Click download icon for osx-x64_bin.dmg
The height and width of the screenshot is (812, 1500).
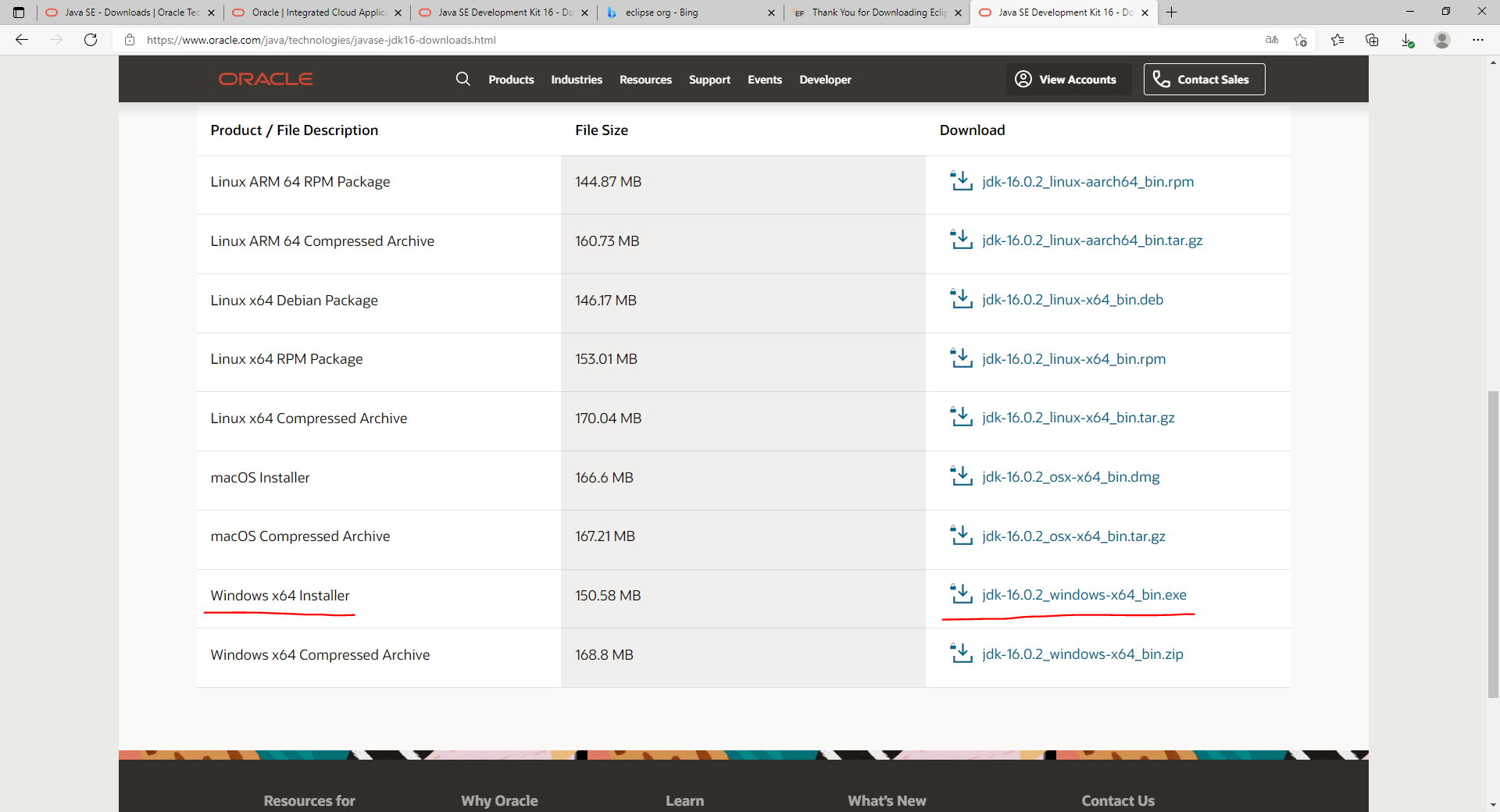960,476
